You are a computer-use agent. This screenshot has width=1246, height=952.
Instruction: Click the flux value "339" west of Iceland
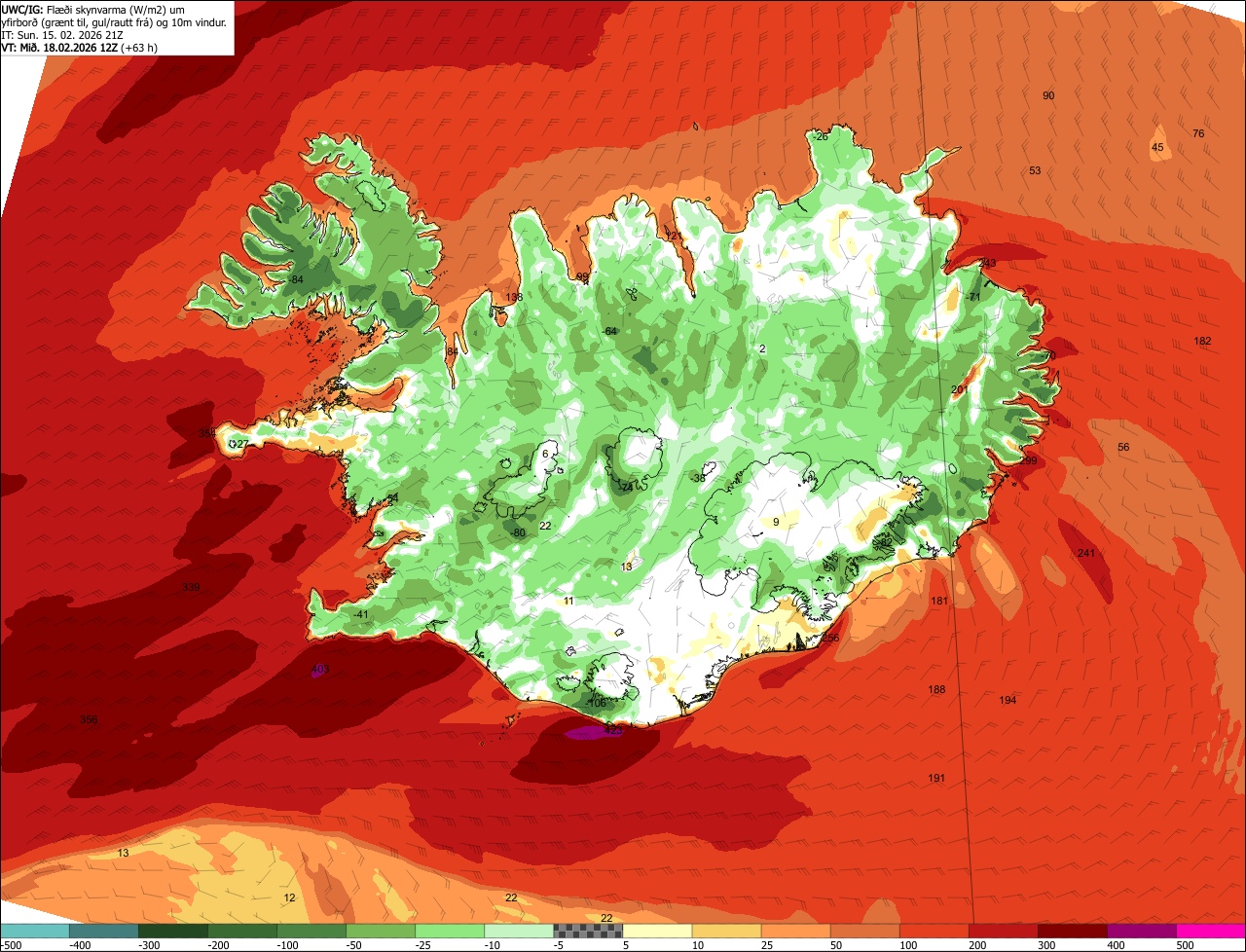pyautogui.click(x=191, y=587)
